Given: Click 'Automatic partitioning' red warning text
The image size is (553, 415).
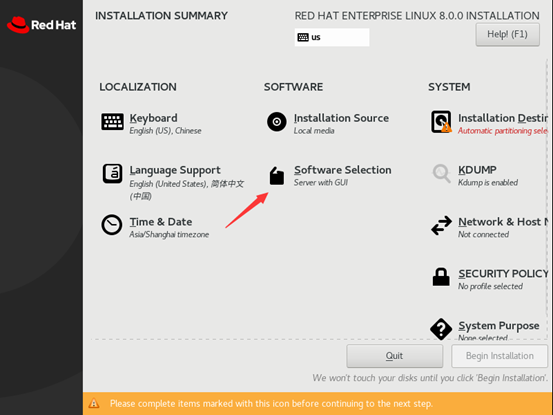Looking at the screenshot, I should point(503,131).
